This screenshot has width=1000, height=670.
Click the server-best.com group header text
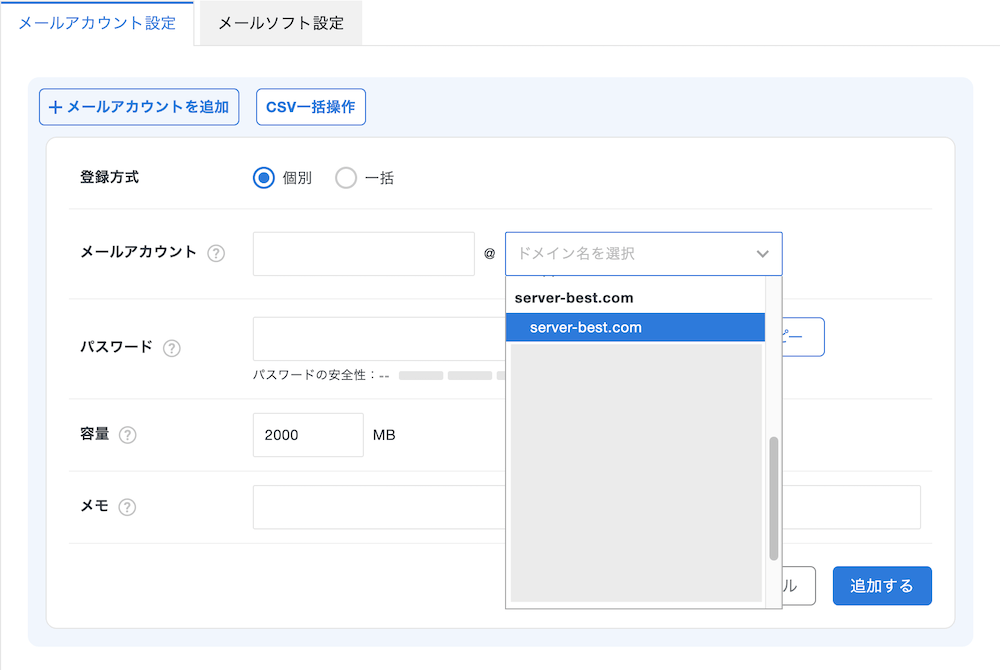574,298
